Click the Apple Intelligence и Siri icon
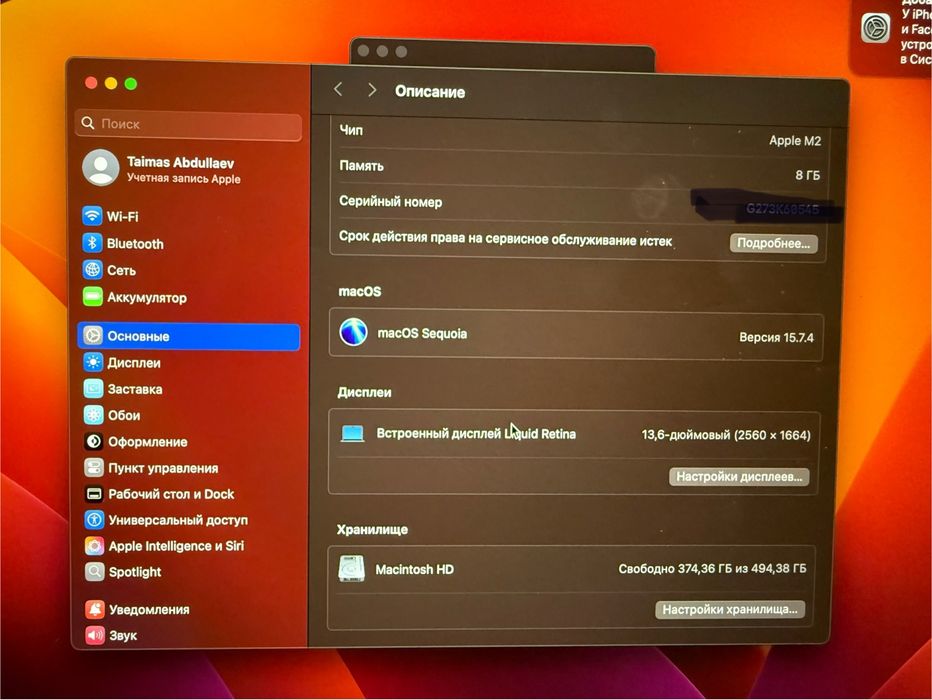932x700 pixels. tap(95, 546)
